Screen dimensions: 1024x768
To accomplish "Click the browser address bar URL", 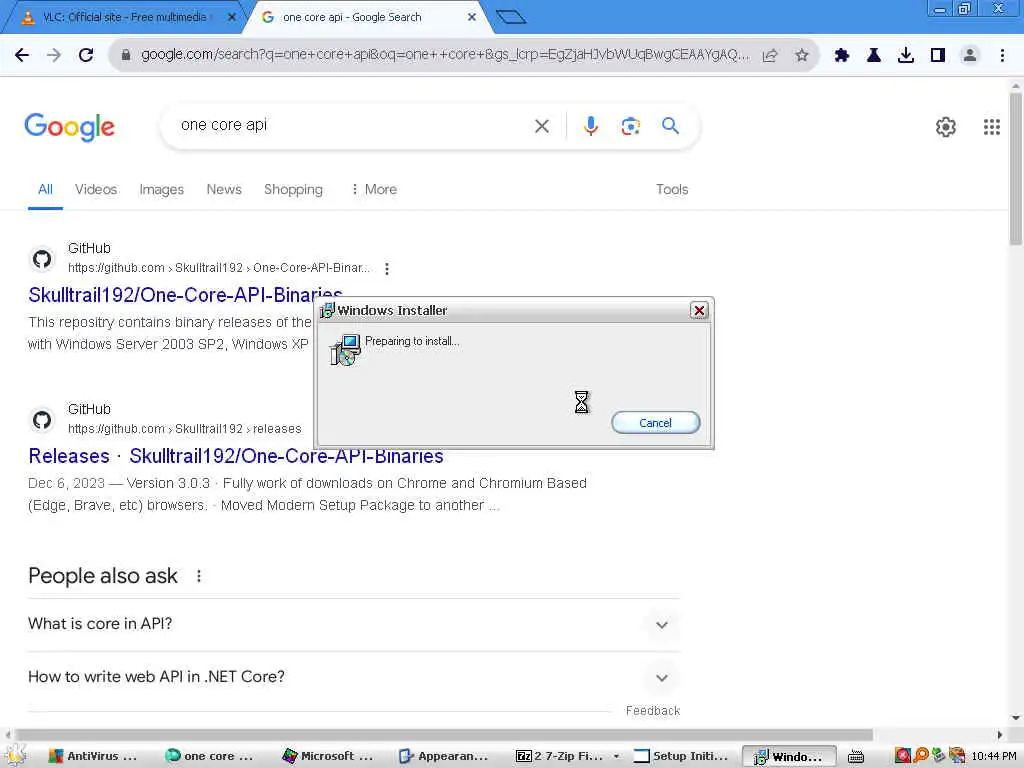I will (445, 55).
